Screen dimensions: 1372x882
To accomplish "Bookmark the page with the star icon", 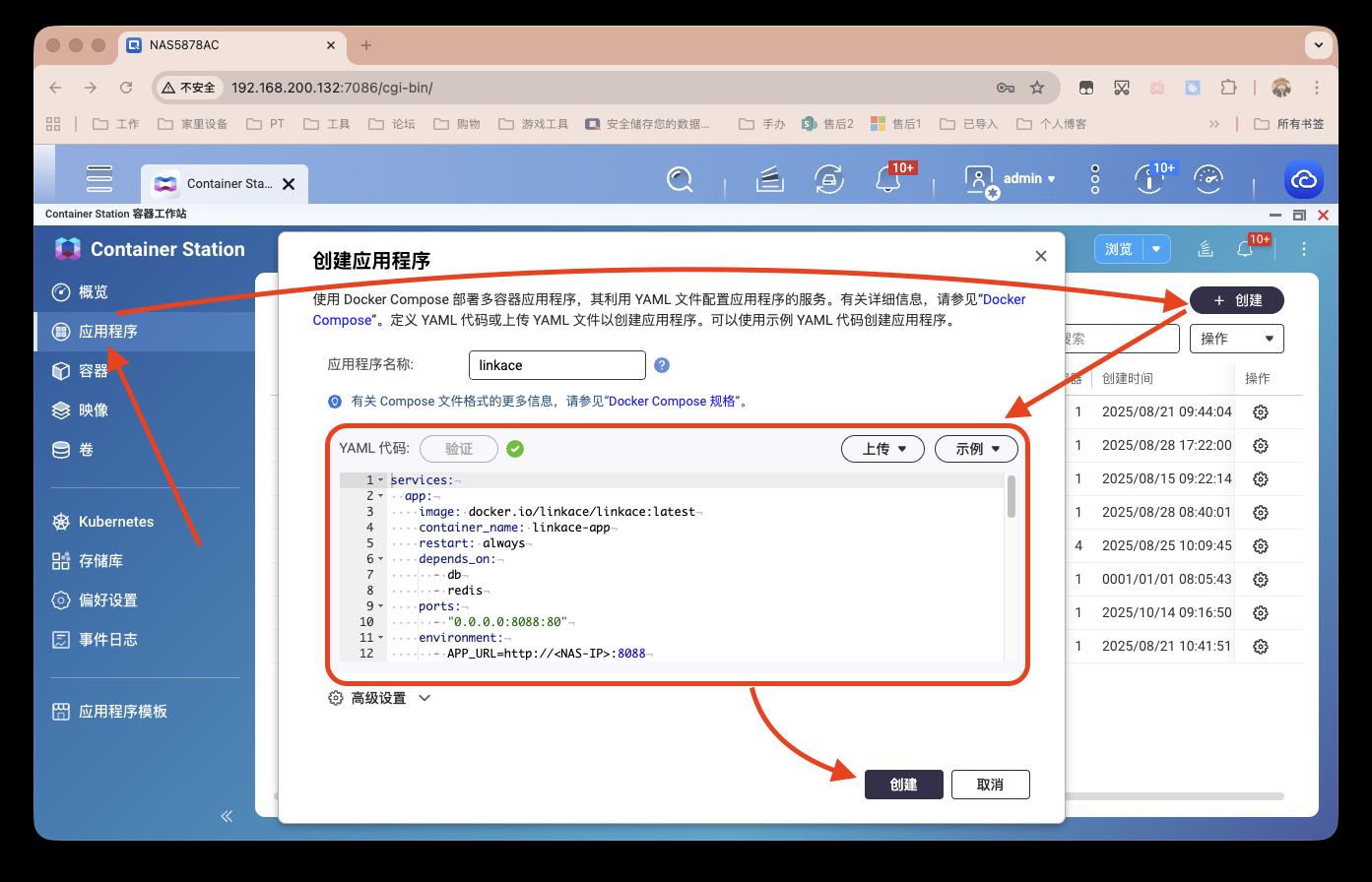I will (x=1037, y=88).
